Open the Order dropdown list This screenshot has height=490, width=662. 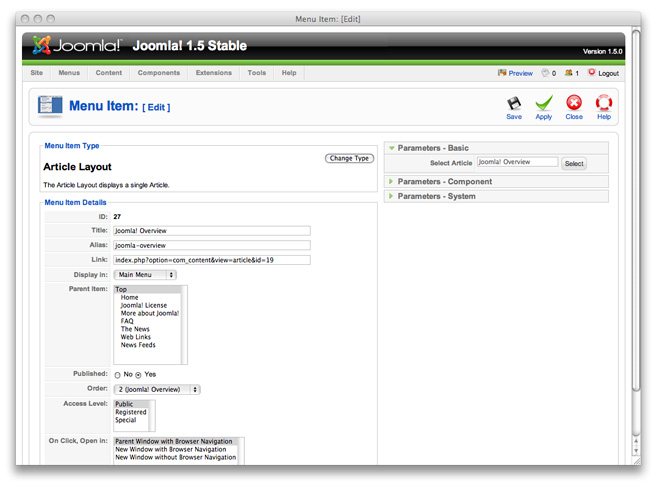click(157, 390)
